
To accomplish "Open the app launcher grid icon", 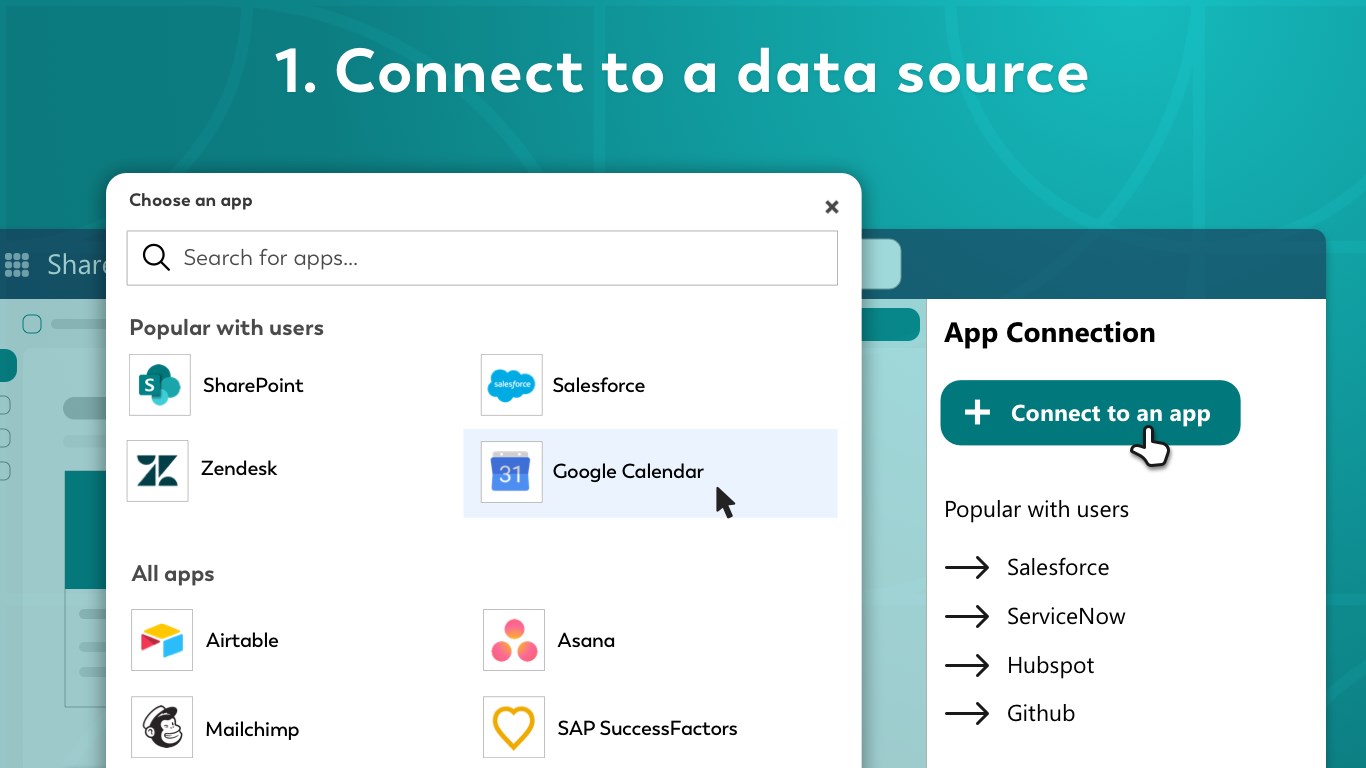I will tap(17, 264).
